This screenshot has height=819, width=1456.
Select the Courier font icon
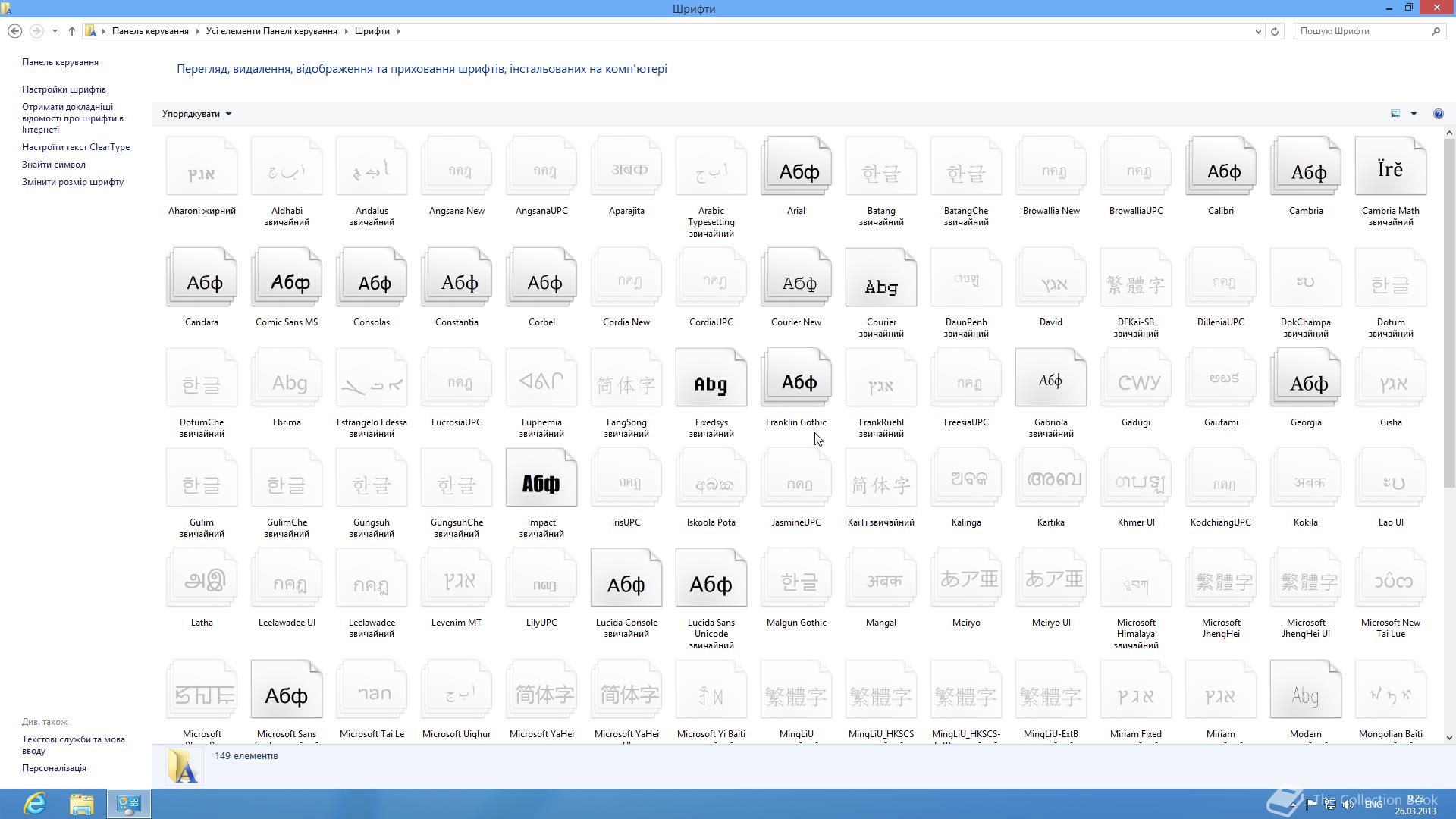[881, 278]
